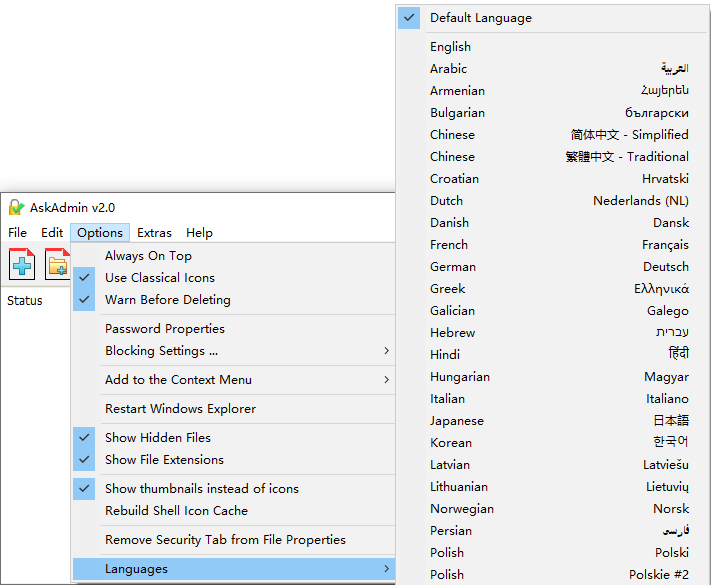Select Lithuanian Lietuvių language

(552, 487)
